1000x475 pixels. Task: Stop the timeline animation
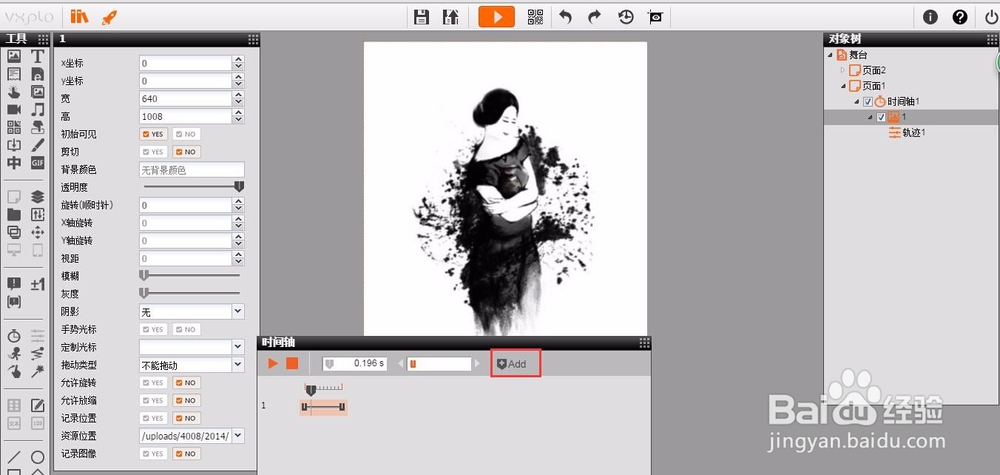(292, 363)
